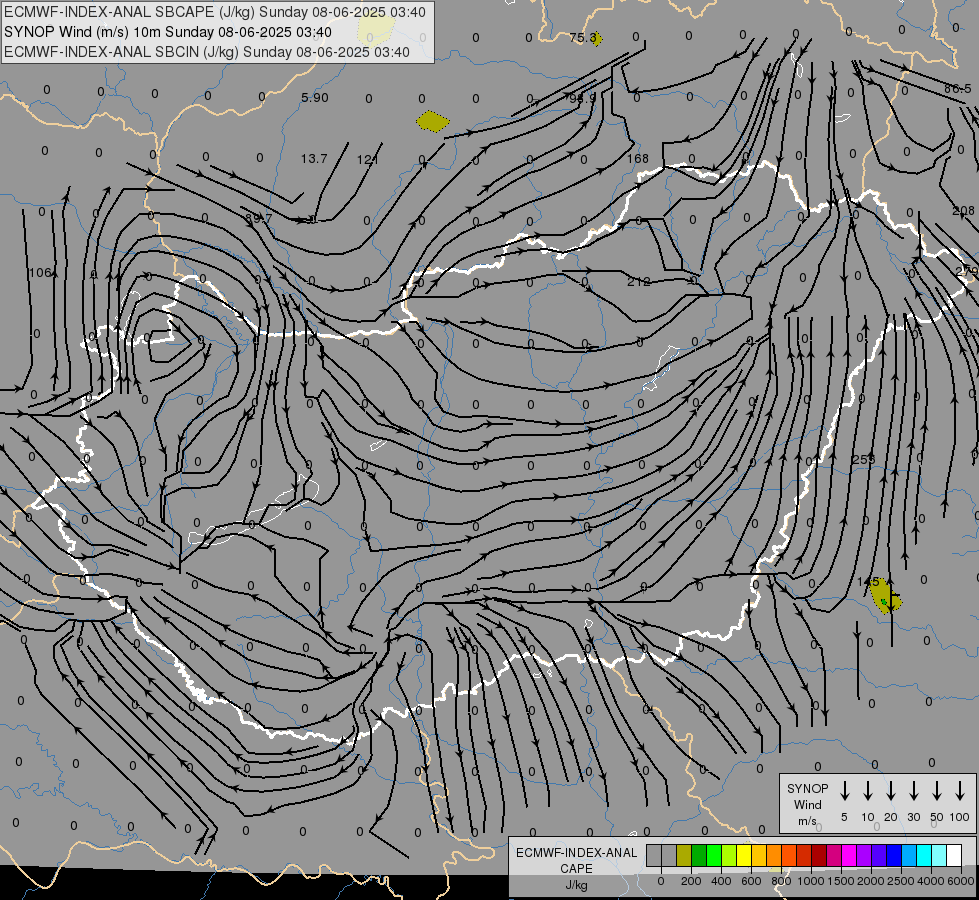979x900 pixels.
Task: Click the small olive patch beside 75.3
Action: [597, 39]
